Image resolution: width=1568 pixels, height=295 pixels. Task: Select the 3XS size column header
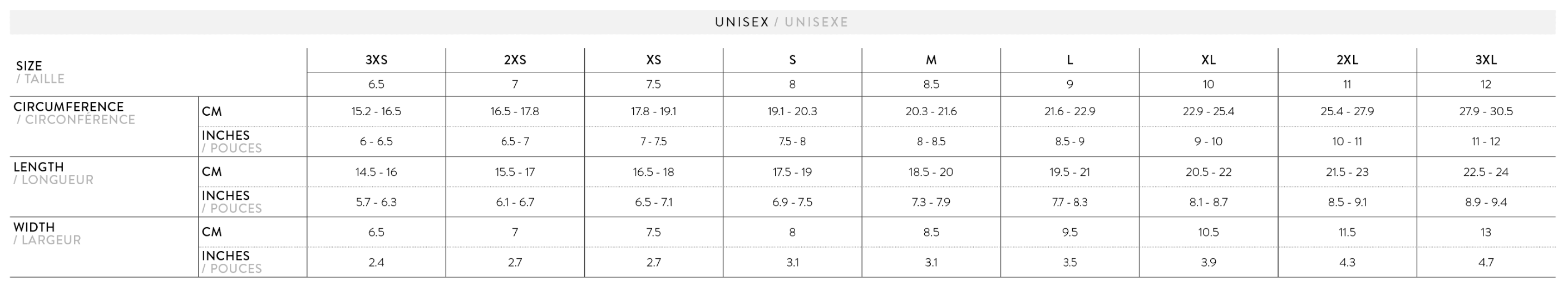pyautogui.click(x=376, y=60)
